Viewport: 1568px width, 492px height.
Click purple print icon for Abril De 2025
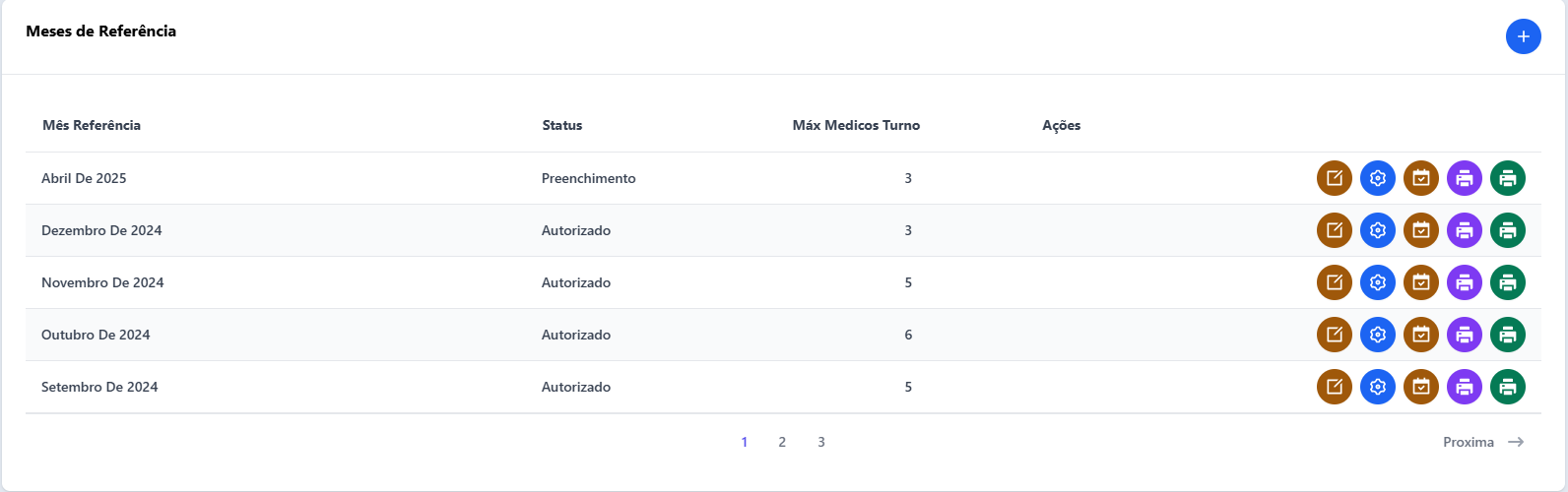point(1465,178)
